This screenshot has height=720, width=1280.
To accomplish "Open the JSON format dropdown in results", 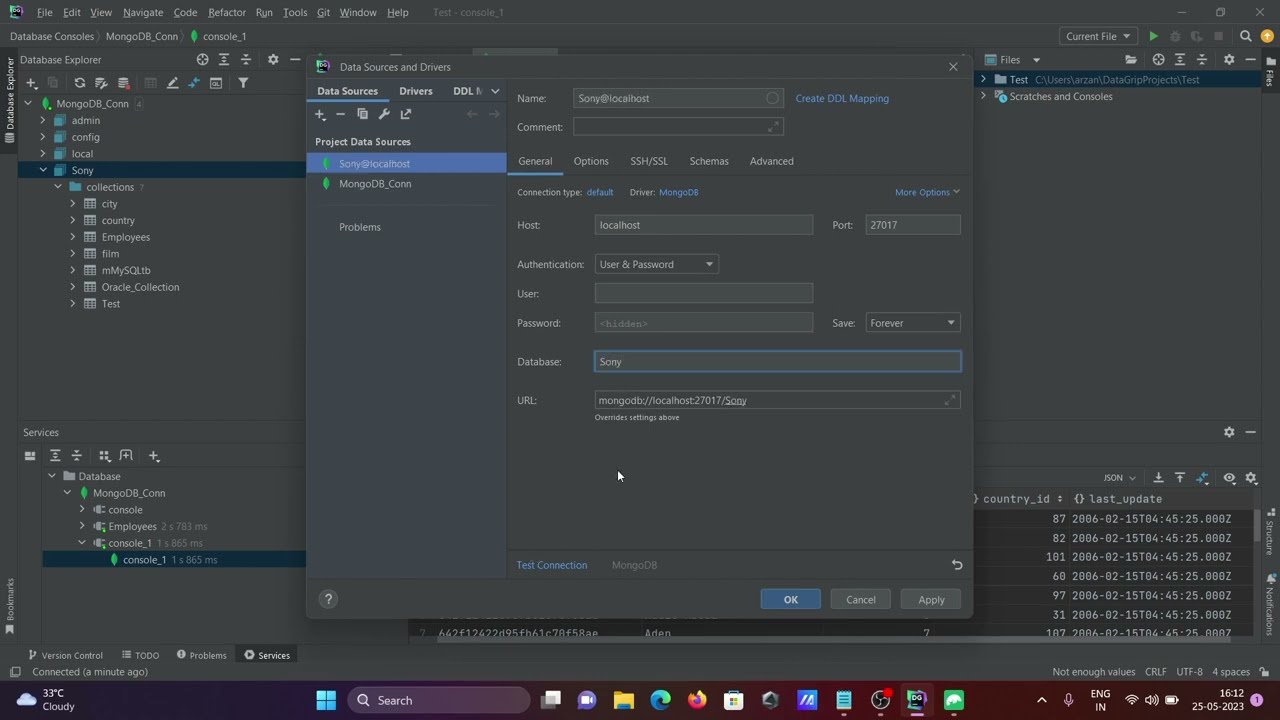I will coord(1120,478).
